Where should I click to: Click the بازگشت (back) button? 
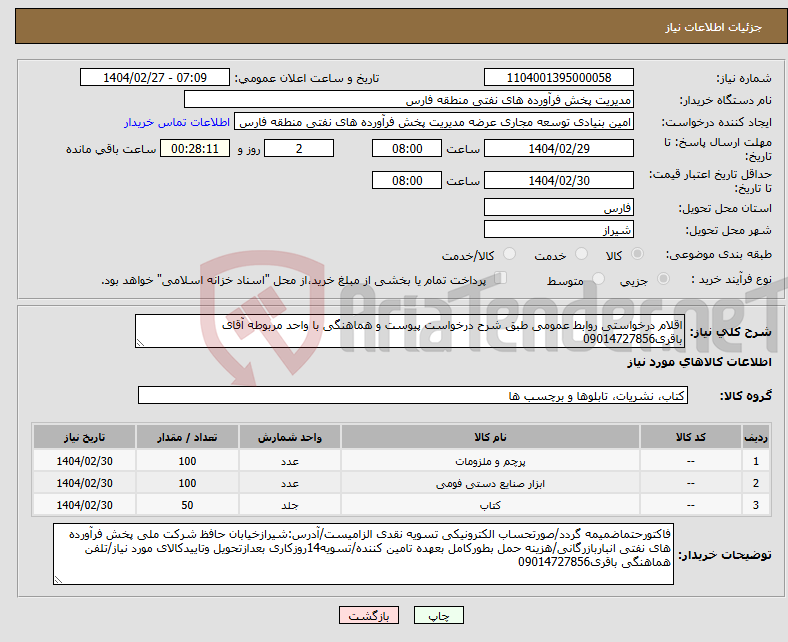pos(368,615)
